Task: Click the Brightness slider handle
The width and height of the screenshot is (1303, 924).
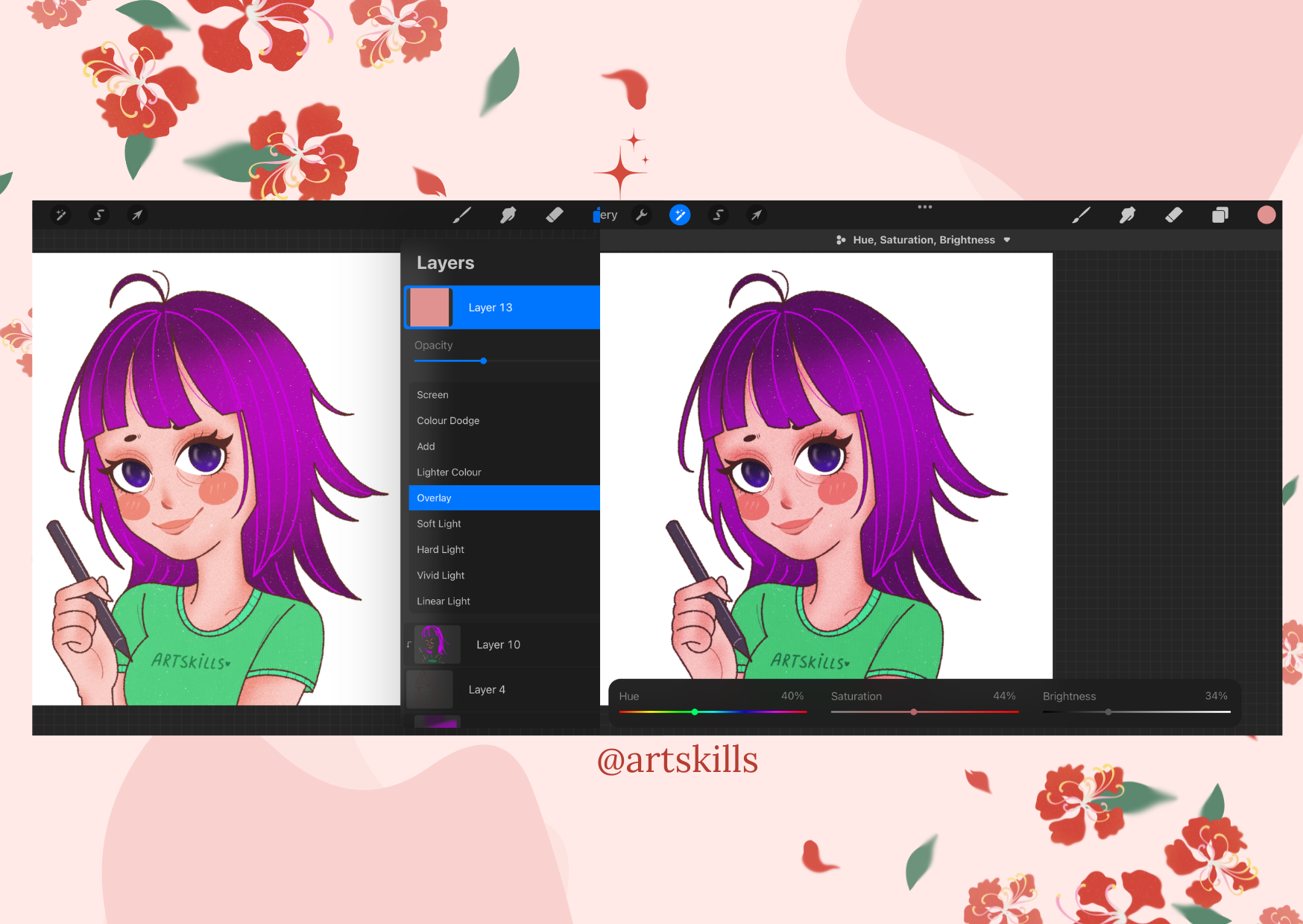Action: click(1108, 712)
